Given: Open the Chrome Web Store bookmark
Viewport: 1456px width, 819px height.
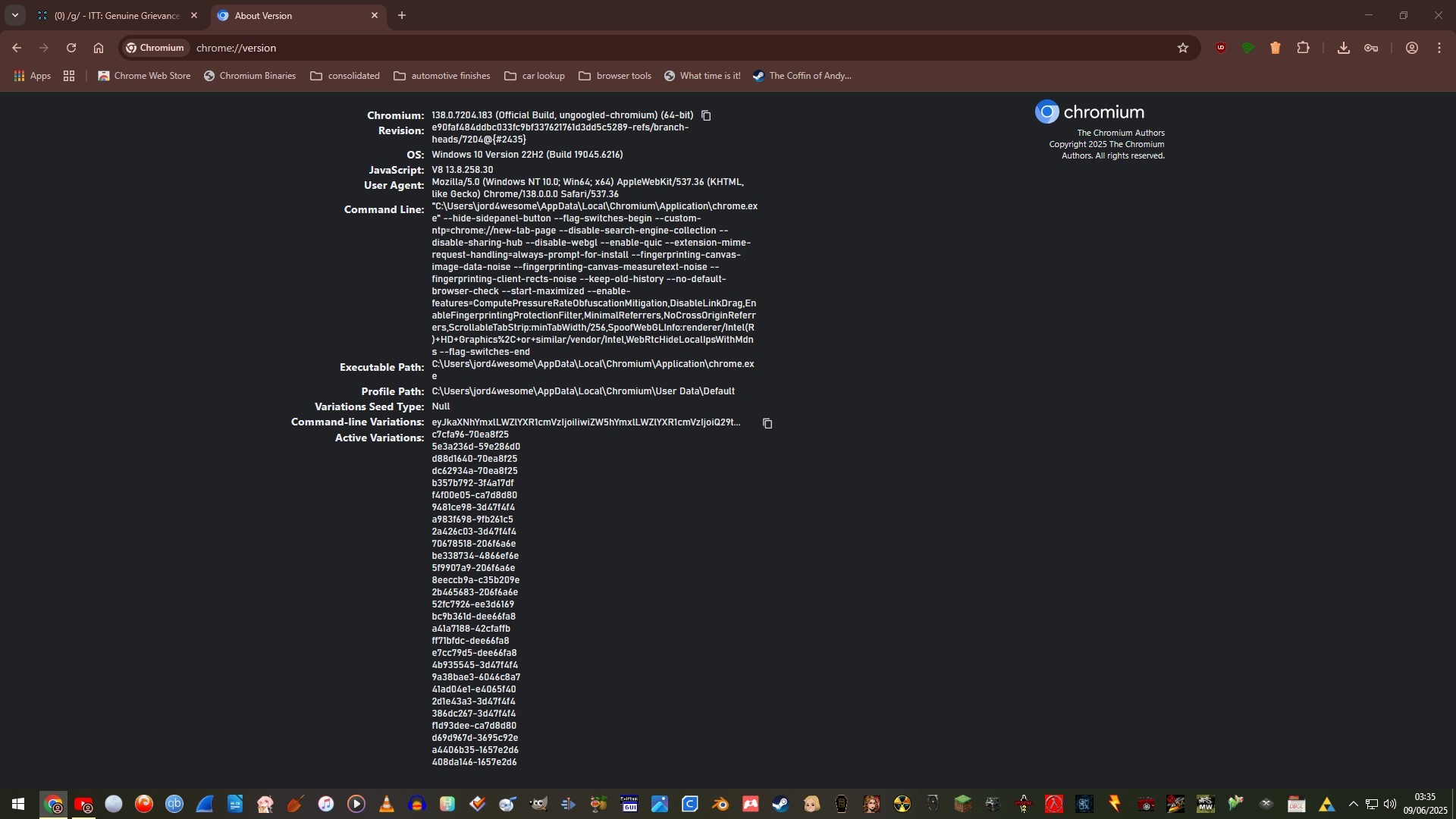Looking at the screenshot, I should click(144, 76).
